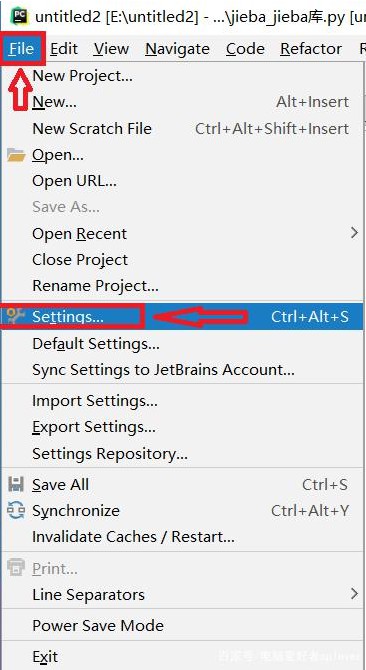Select Sync Settings to JetBrains Account...
The image size is (366, 670).
(163, 370)
